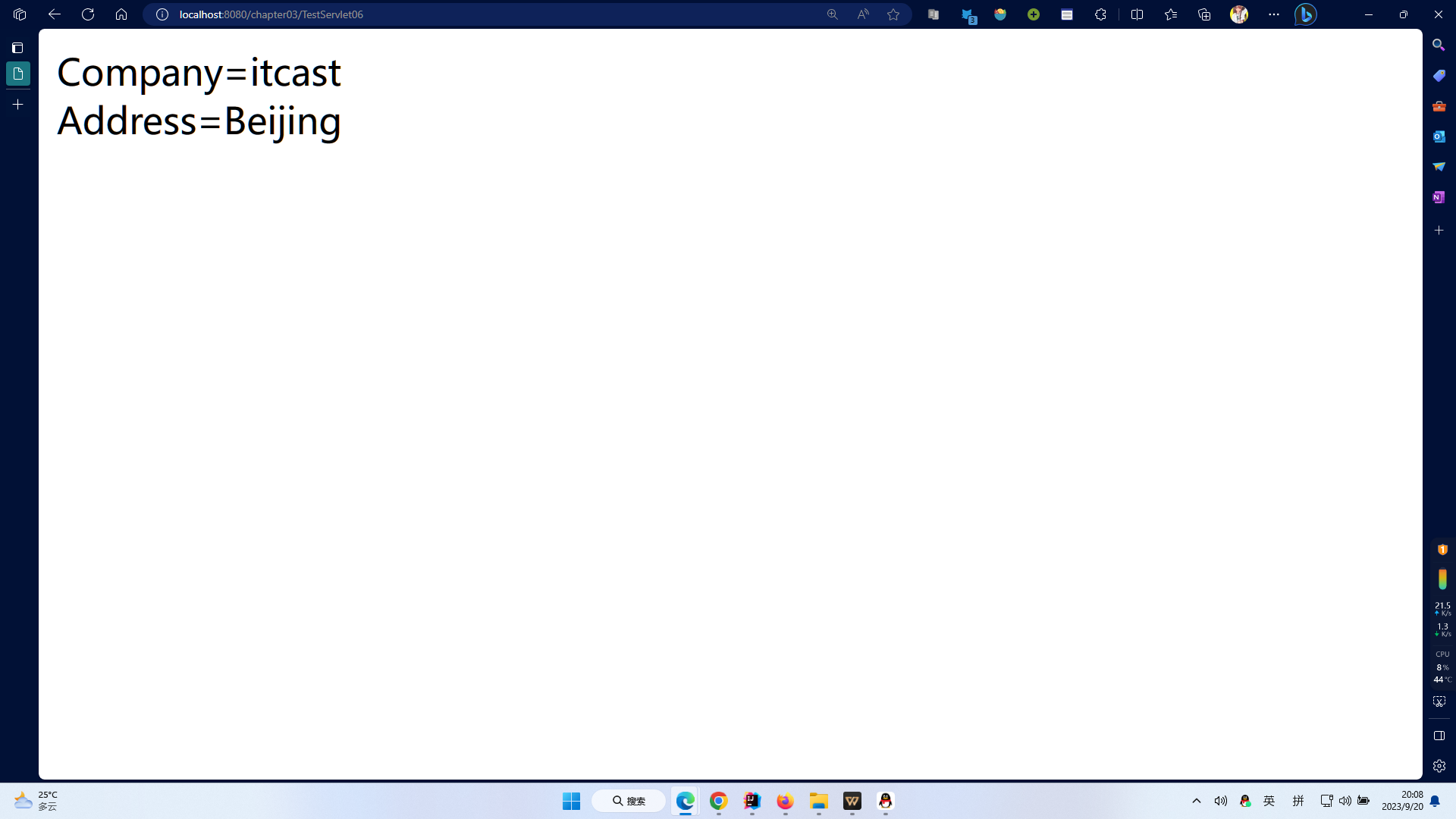Toggle sidebar visibility panel button
1456x819 pixels.
click(x=1439, y=736)
